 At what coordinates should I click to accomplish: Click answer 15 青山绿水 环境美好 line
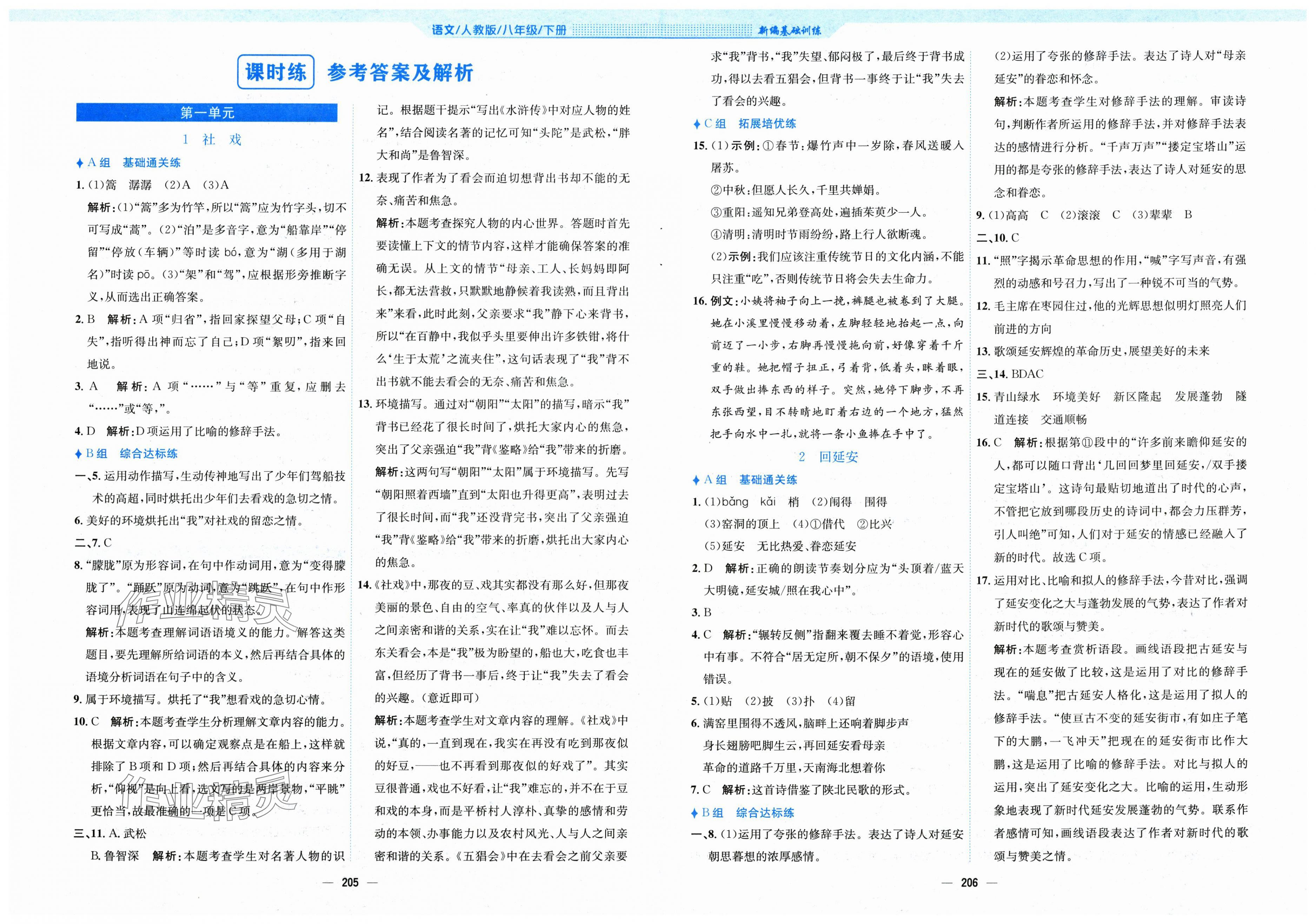click(x=1111, y=397)
